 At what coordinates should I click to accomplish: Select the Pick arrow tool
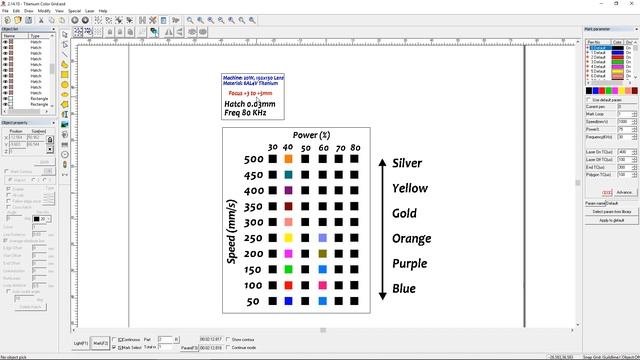(x=64, y=35)
